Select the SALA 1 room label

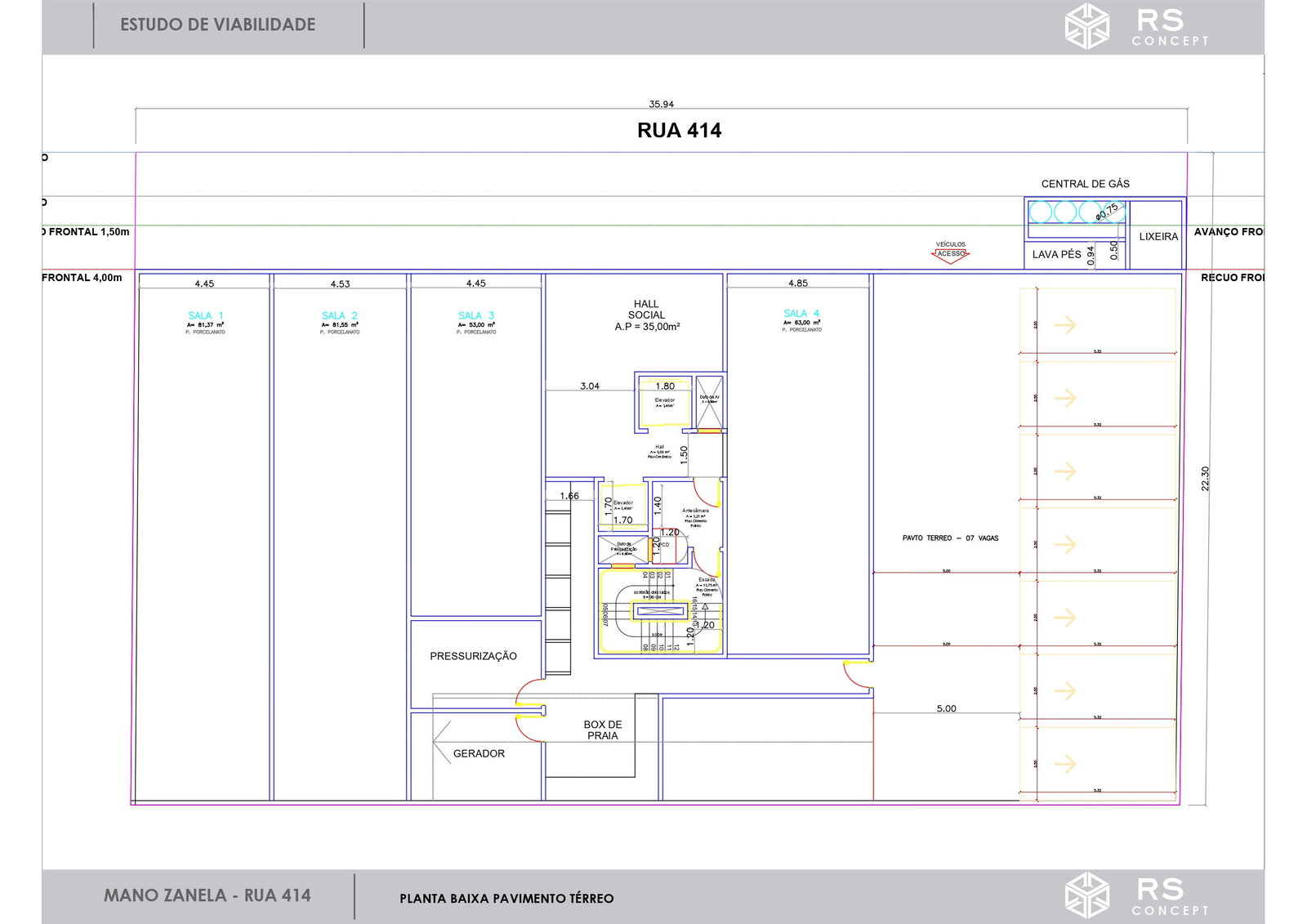[x=205, y=315]
